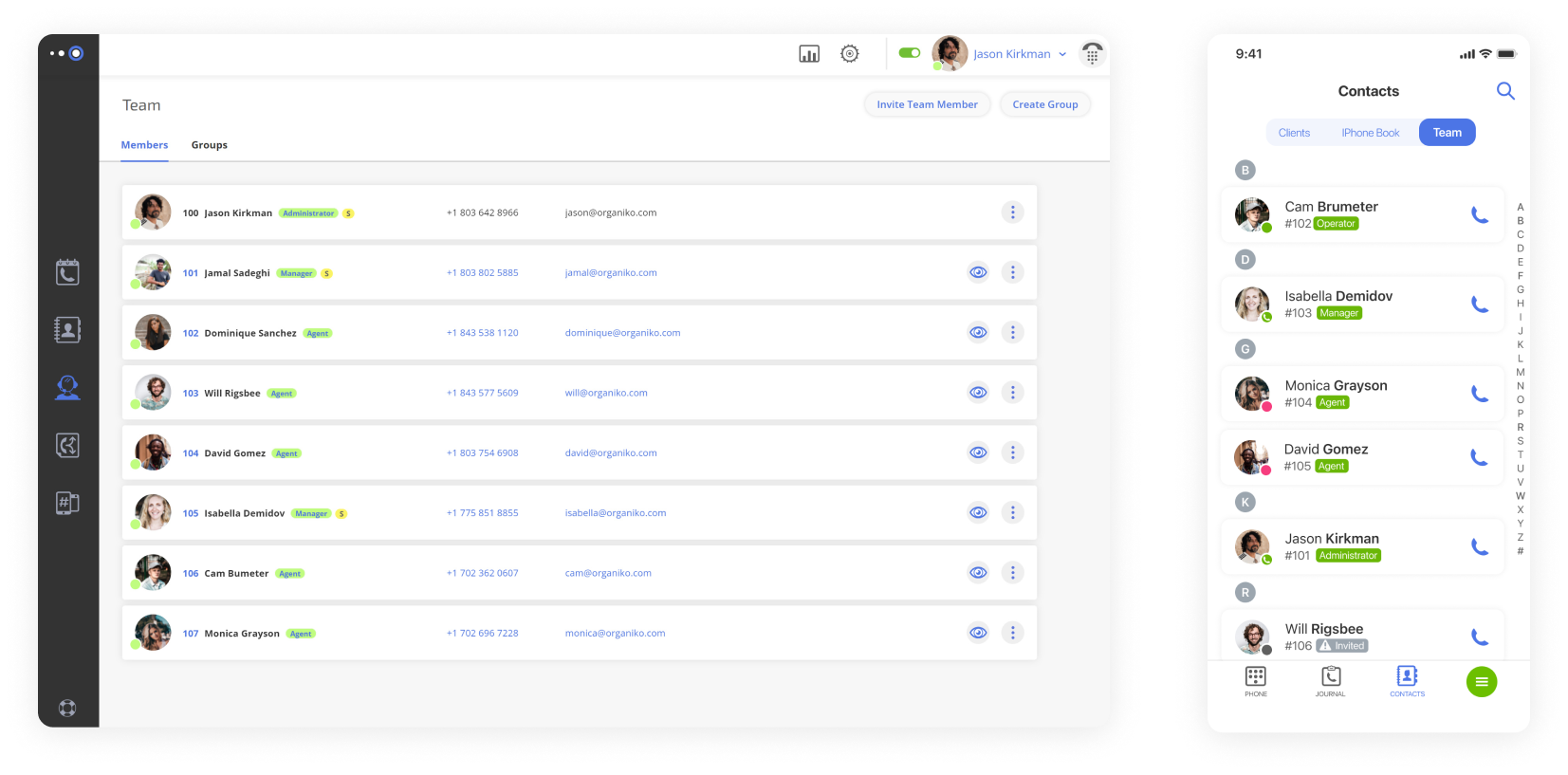
Task: Open three-dot menu for Cam Bumeter
Action: (x=1013, y=573)
